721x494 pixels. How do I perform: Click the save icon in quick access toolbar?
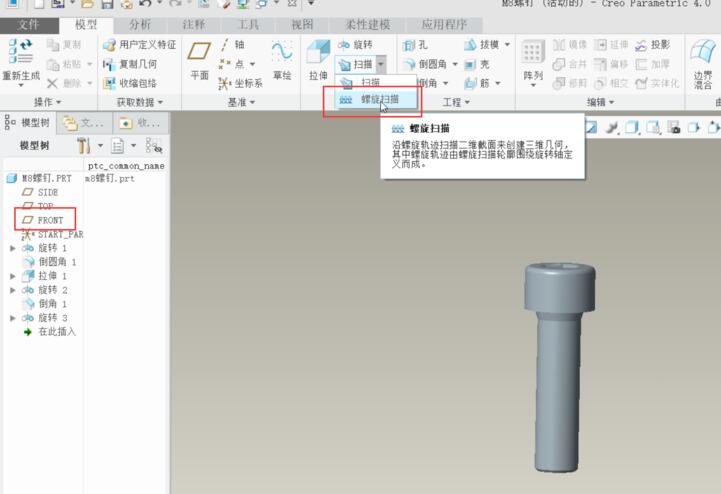point(107,5)
